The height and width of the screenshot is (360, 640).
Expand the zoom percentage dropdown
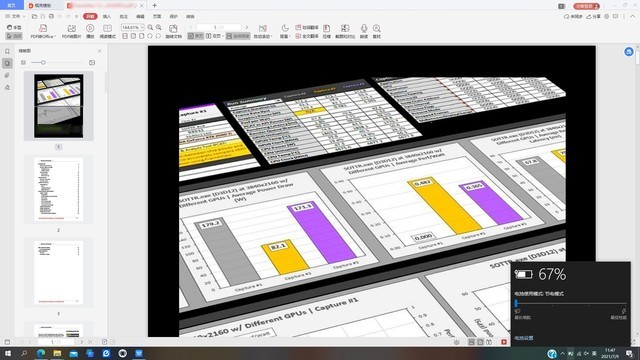(142, 27)
